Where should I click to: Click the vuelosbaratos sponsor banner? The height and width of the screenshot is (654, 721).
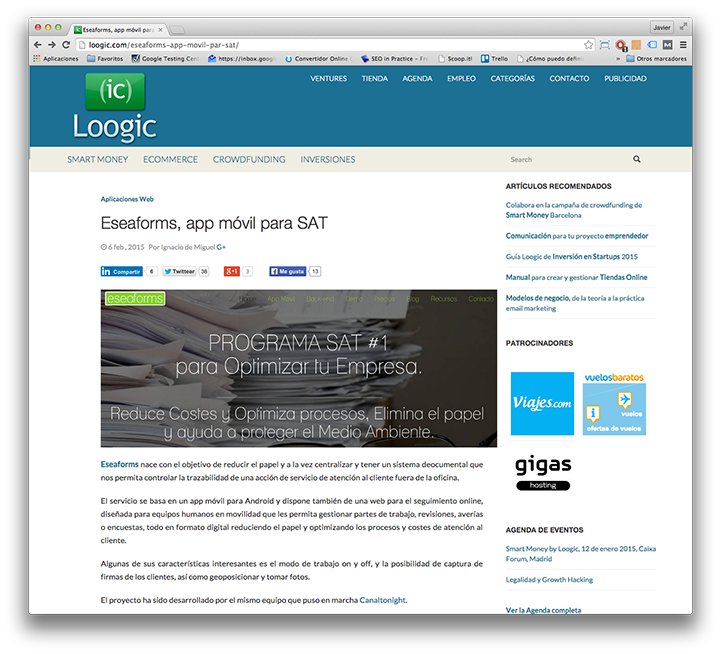pos(614,403)
